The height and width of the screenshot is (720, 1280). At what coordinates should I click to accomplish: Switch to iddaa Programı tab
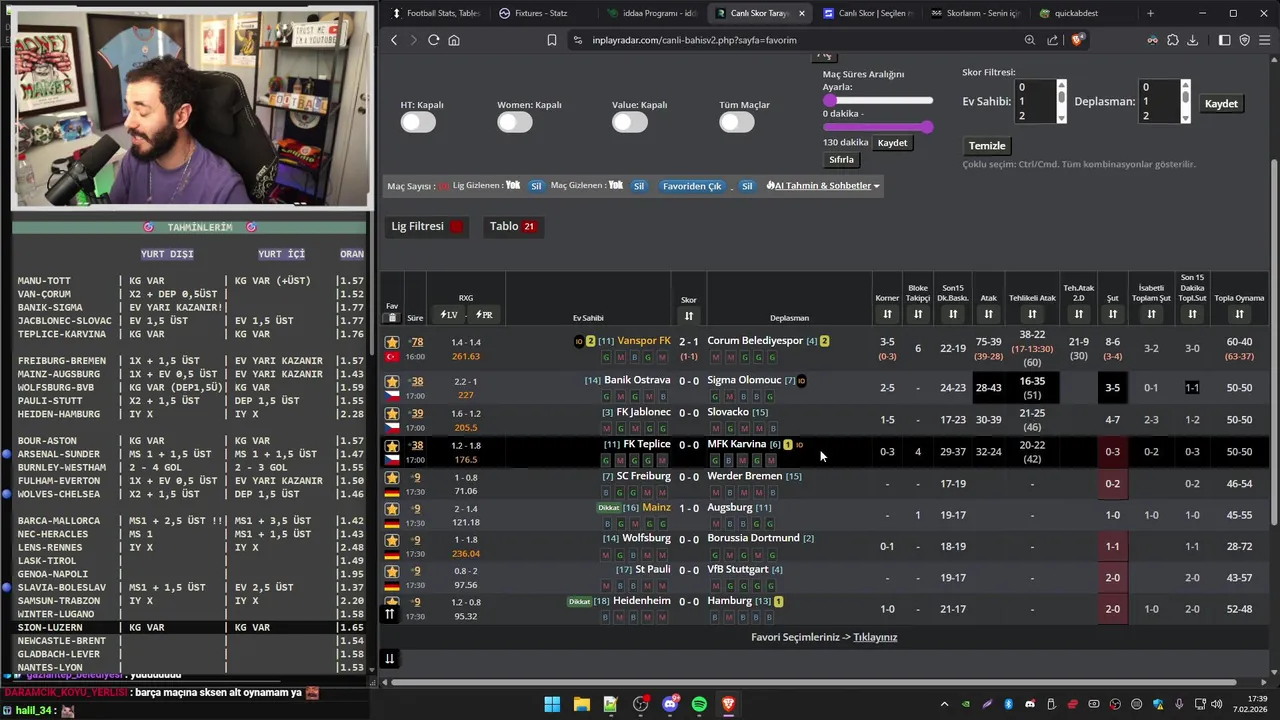coord(651,13)
